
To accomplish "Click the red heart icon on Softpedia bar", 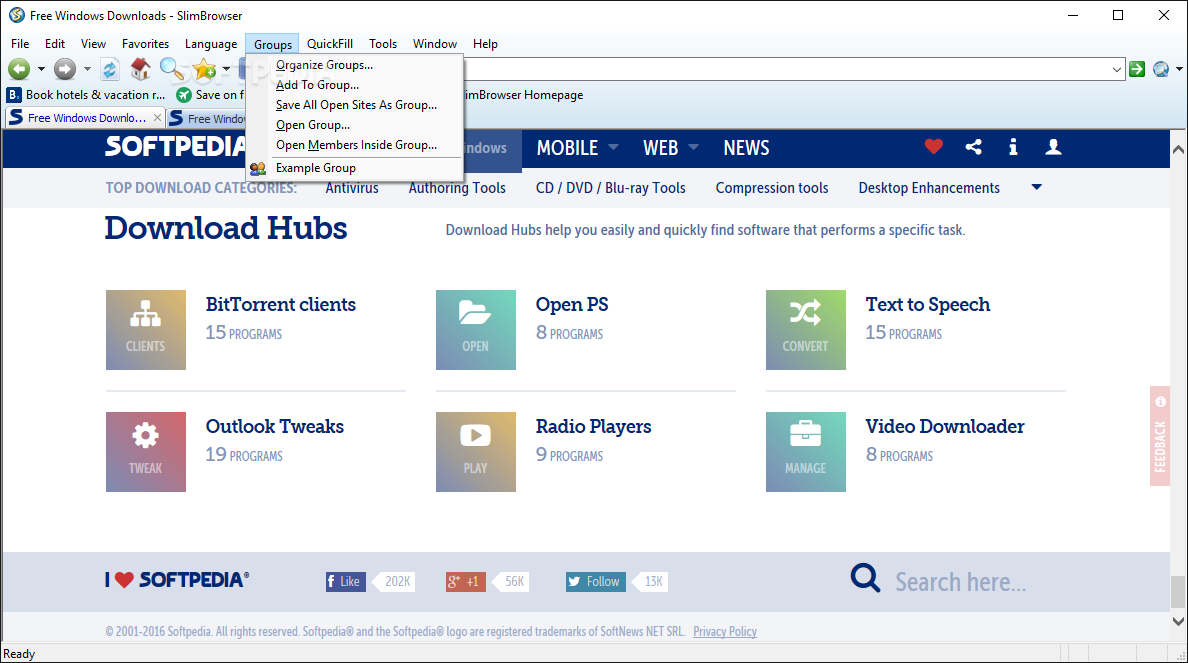I will pyautogui.click(x=933, y=147).
